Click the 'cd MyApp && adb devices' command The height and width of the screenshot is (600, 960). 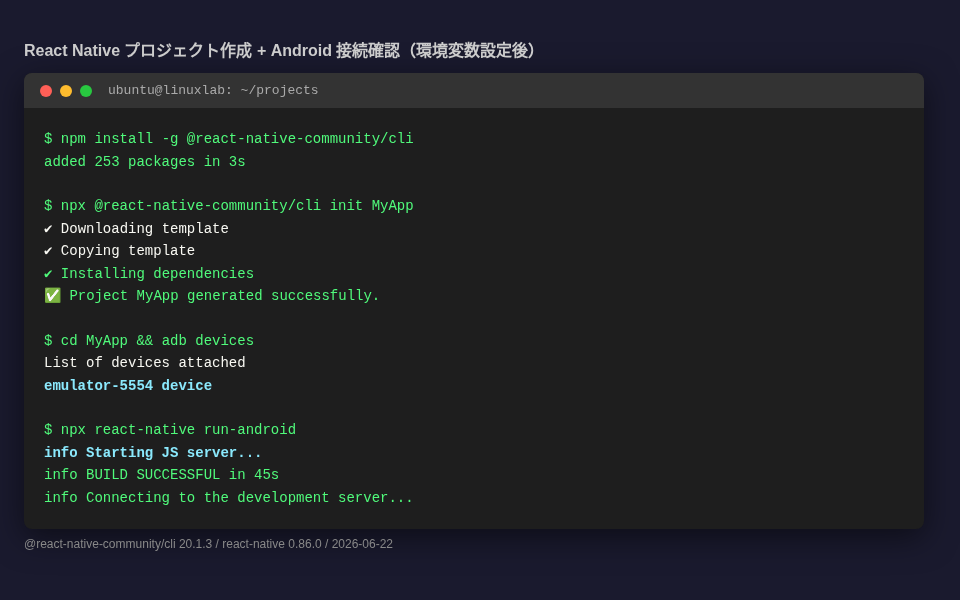pyautogui.click(x=149, y=340)
